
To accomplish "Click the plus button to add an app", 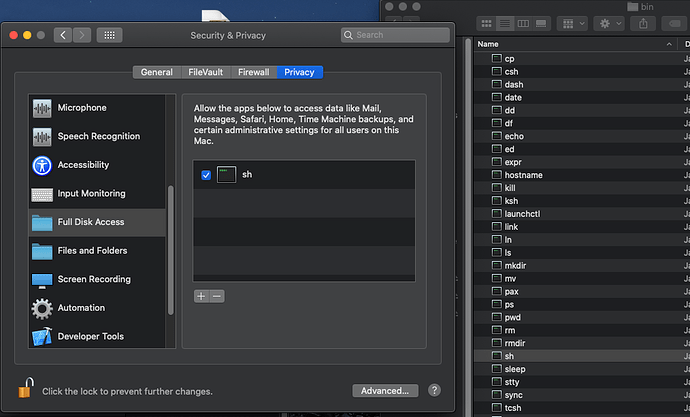I will click(201, 296).
